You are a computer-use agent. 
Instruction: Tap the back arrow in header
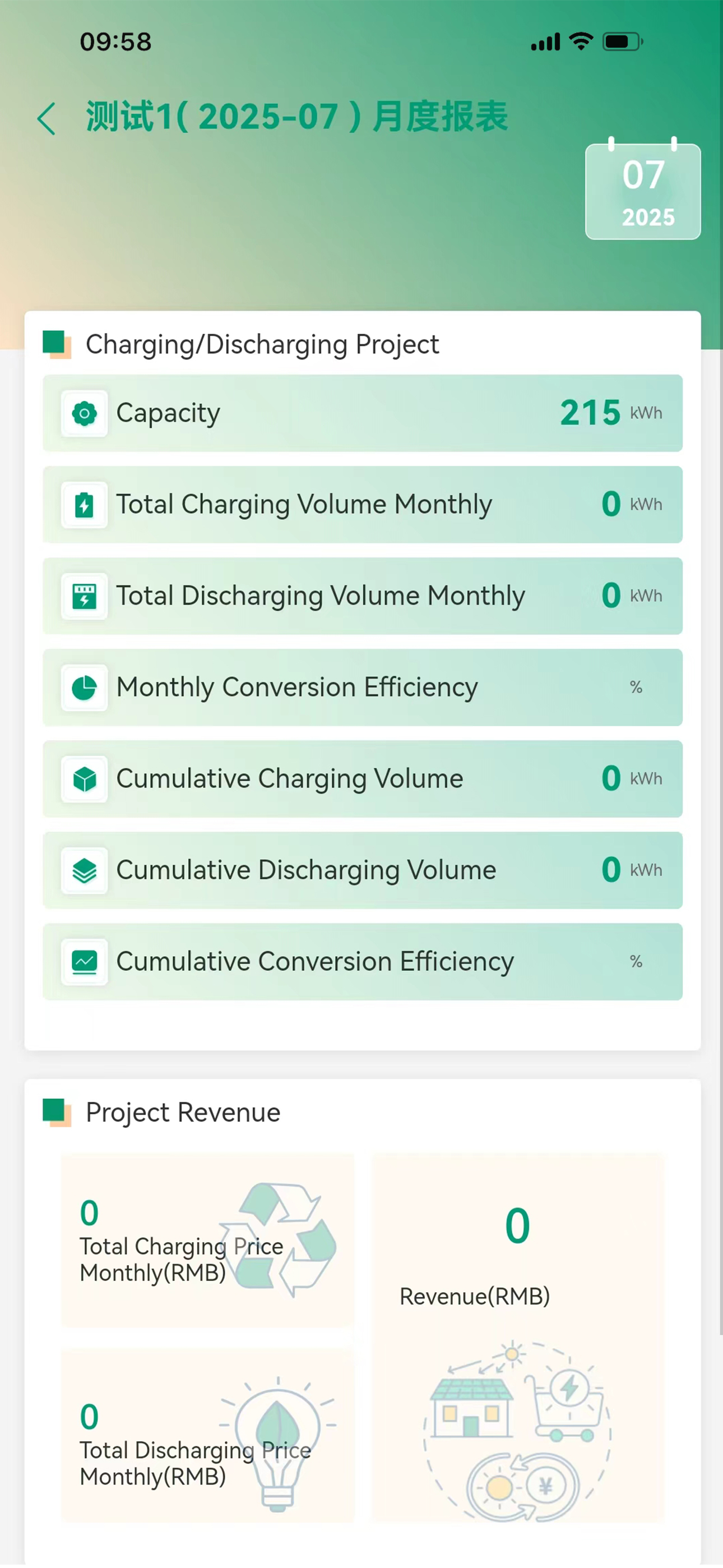pos(47,118)
